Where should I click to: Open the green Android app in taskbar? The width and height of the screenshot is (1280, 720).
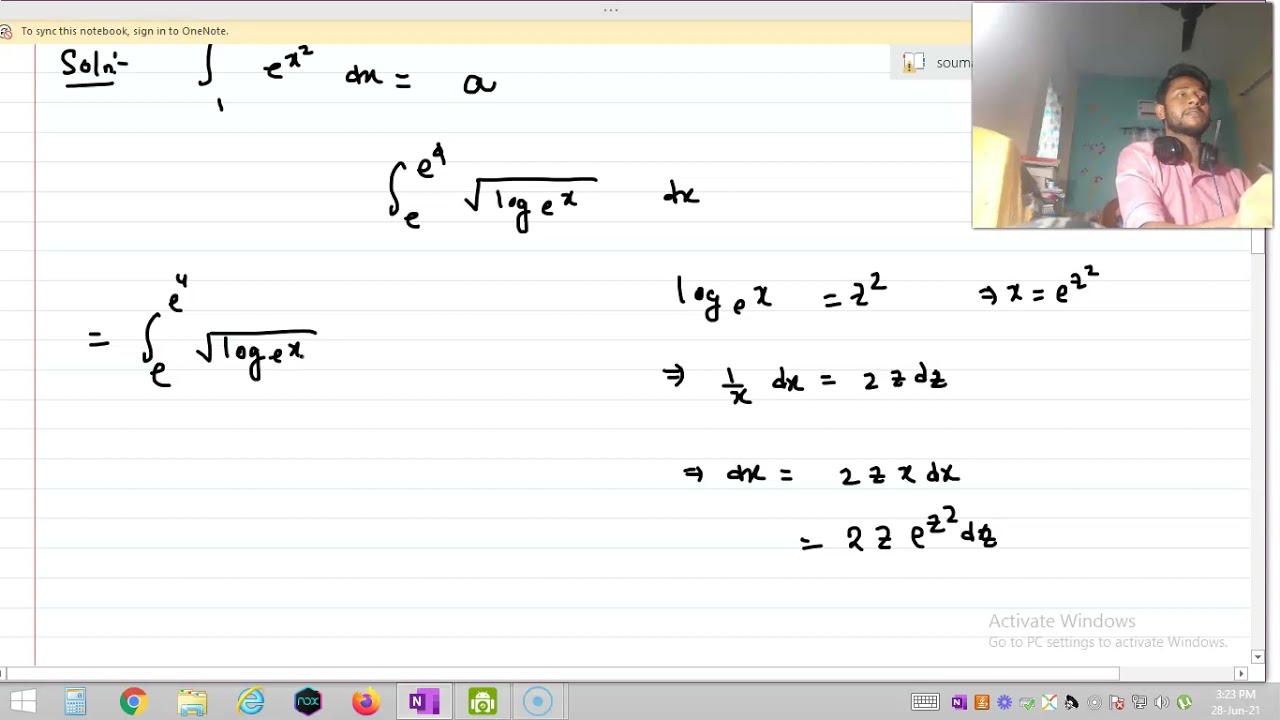click(482, 702)
